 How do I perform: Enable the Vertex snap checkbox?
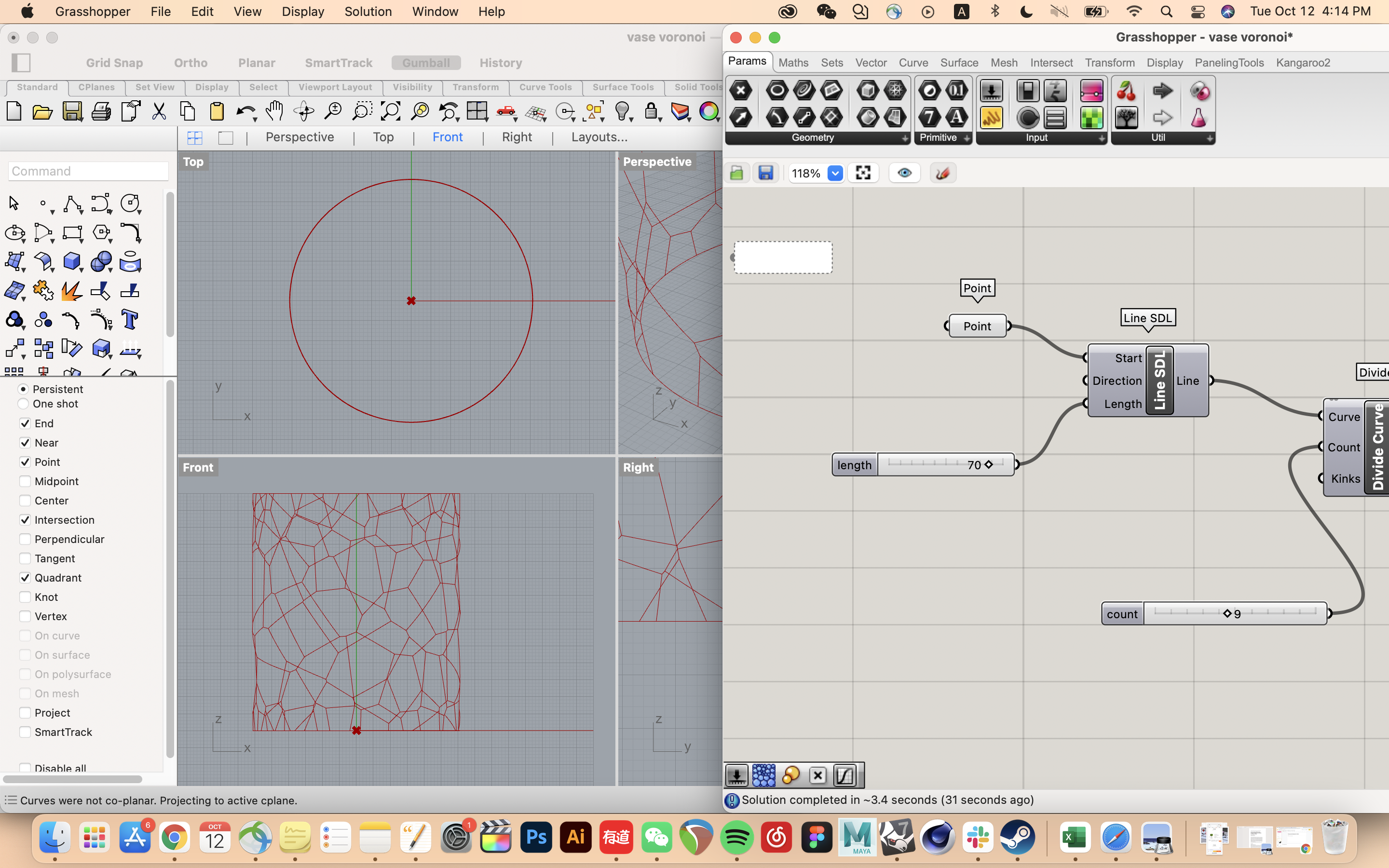(x=24, y=615)
